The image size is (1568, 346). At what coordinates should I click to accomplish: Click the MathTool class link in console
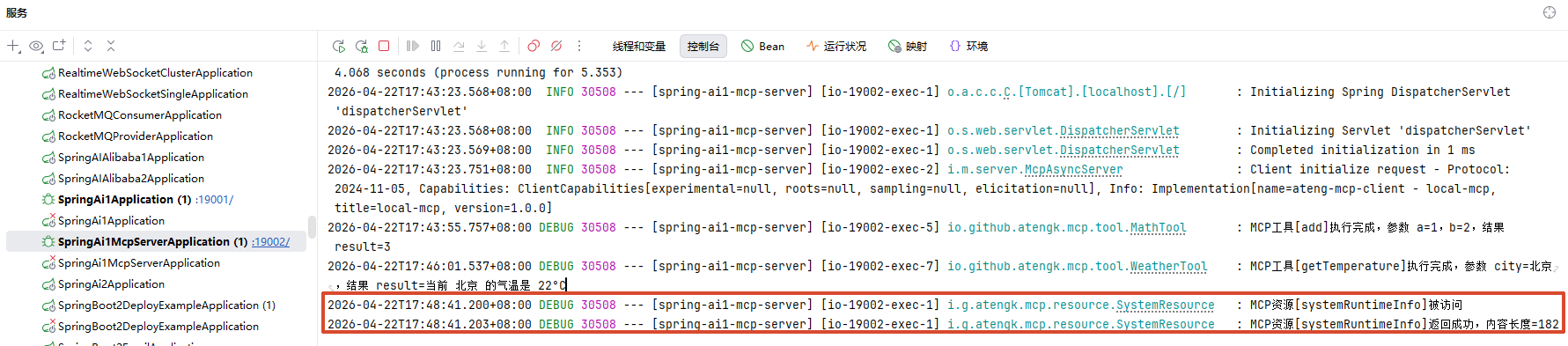point(1158,227)
